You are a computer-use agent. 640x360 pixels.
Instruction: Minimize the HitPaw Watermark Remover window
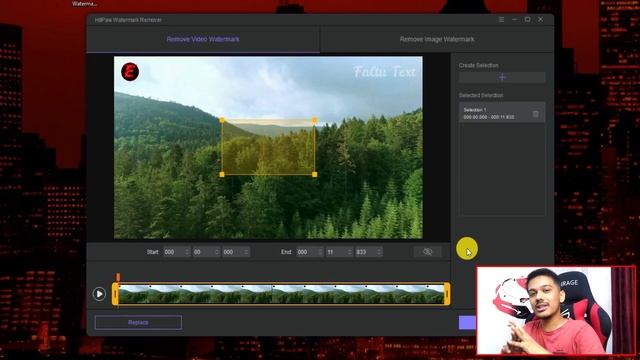[514, 20]
